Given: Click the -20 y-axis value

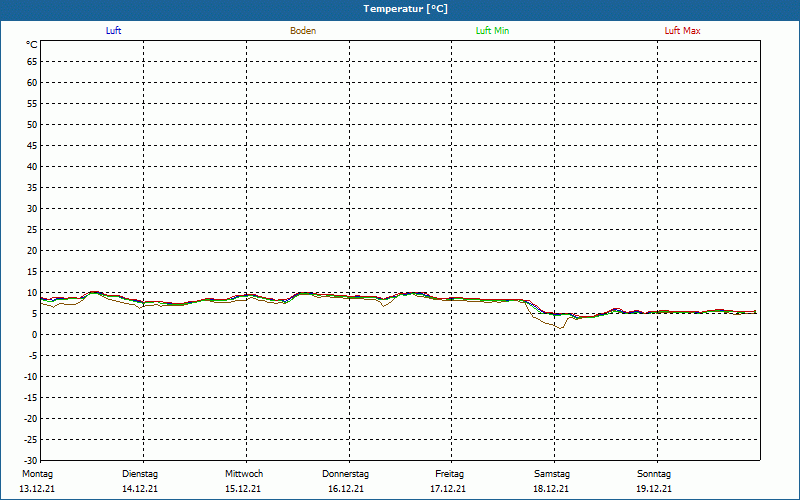Looking at the screenshot, I should pos(31,418).
